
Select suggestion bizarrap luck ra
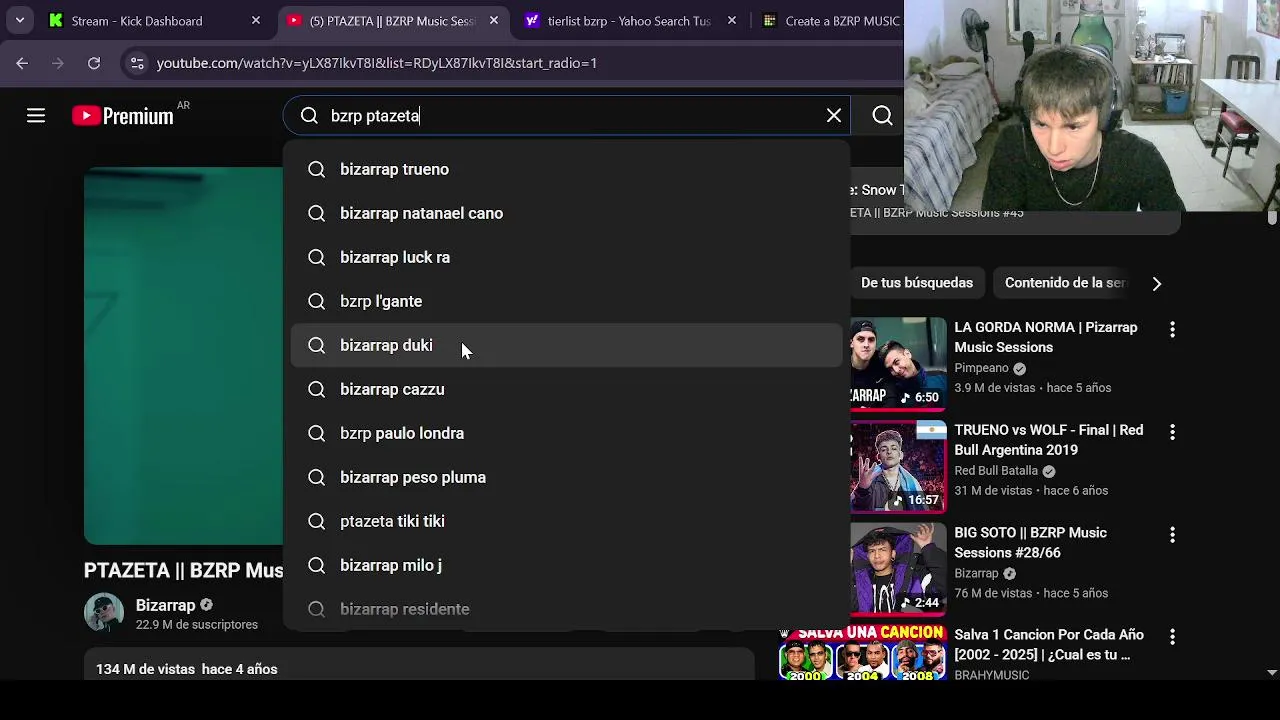coord(567,257)
